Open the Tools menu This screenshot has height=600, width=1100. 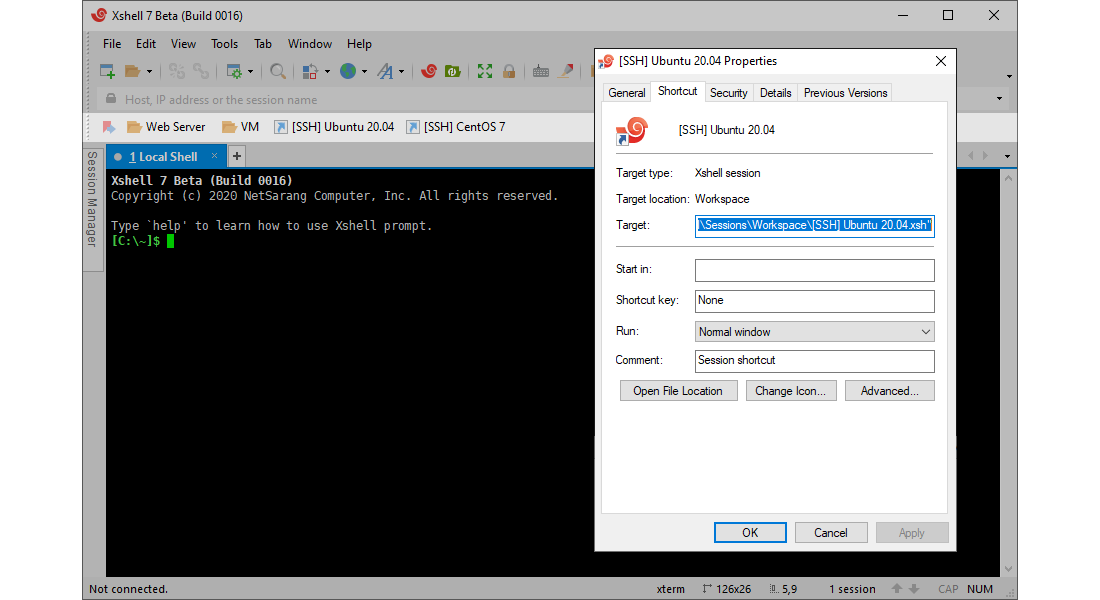(x=224, y=44)
